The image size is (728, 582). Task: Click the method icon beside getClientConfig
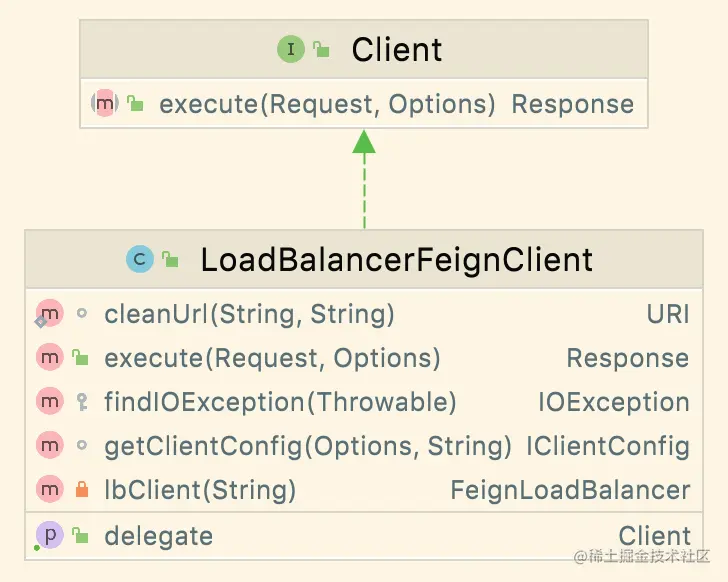tap(49, 446)
